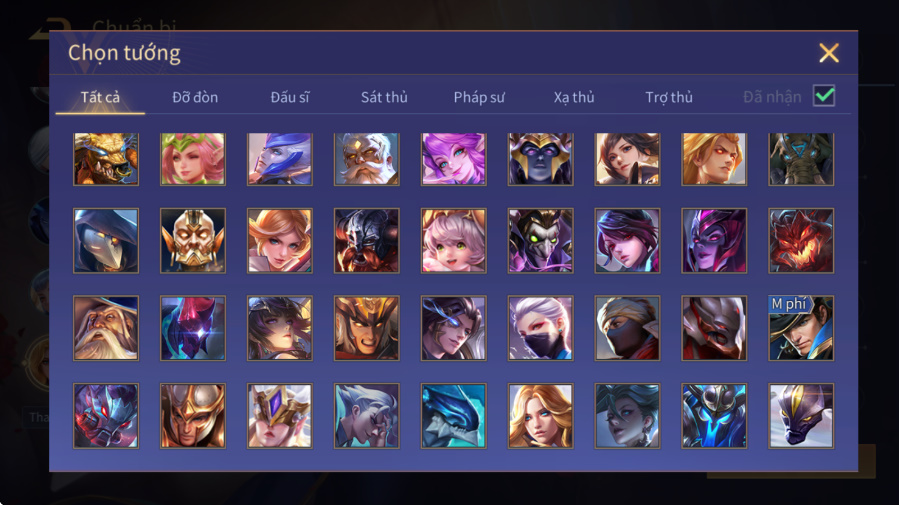Select the golden-masked warrior with horns
The image size is (899, 505).
pos(193,241)
